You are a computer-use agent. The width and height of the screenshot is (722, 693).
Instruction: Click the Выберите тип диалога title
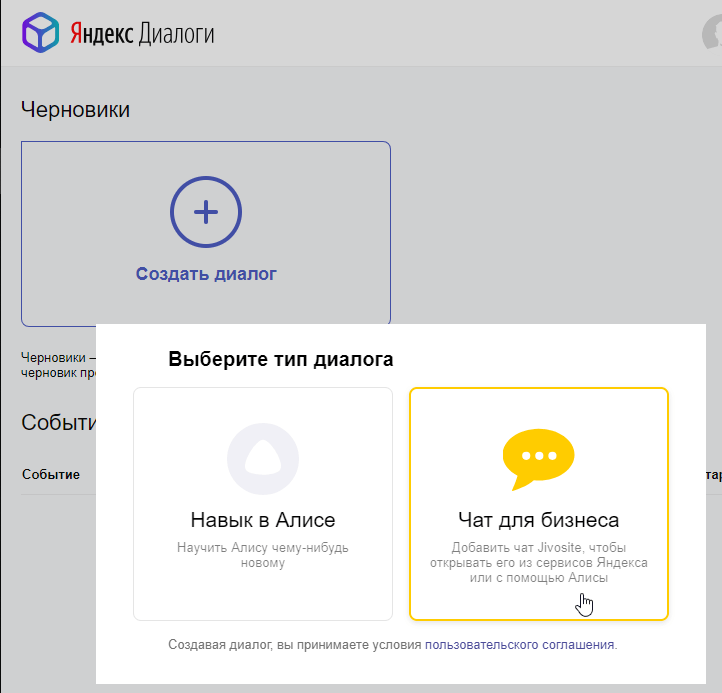point(280,359)
